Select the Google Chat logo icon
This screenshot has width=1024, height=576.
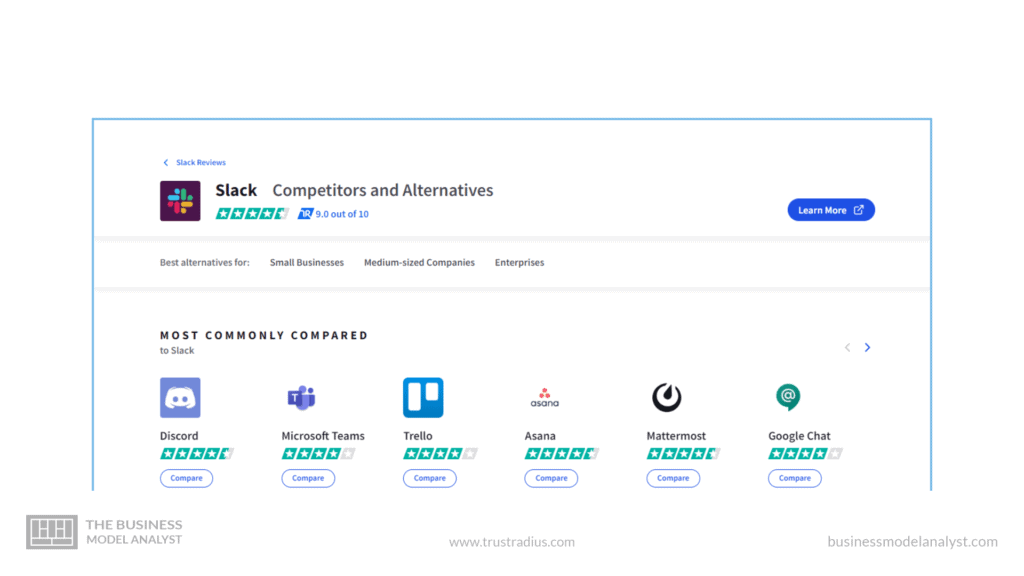point(788,397)
